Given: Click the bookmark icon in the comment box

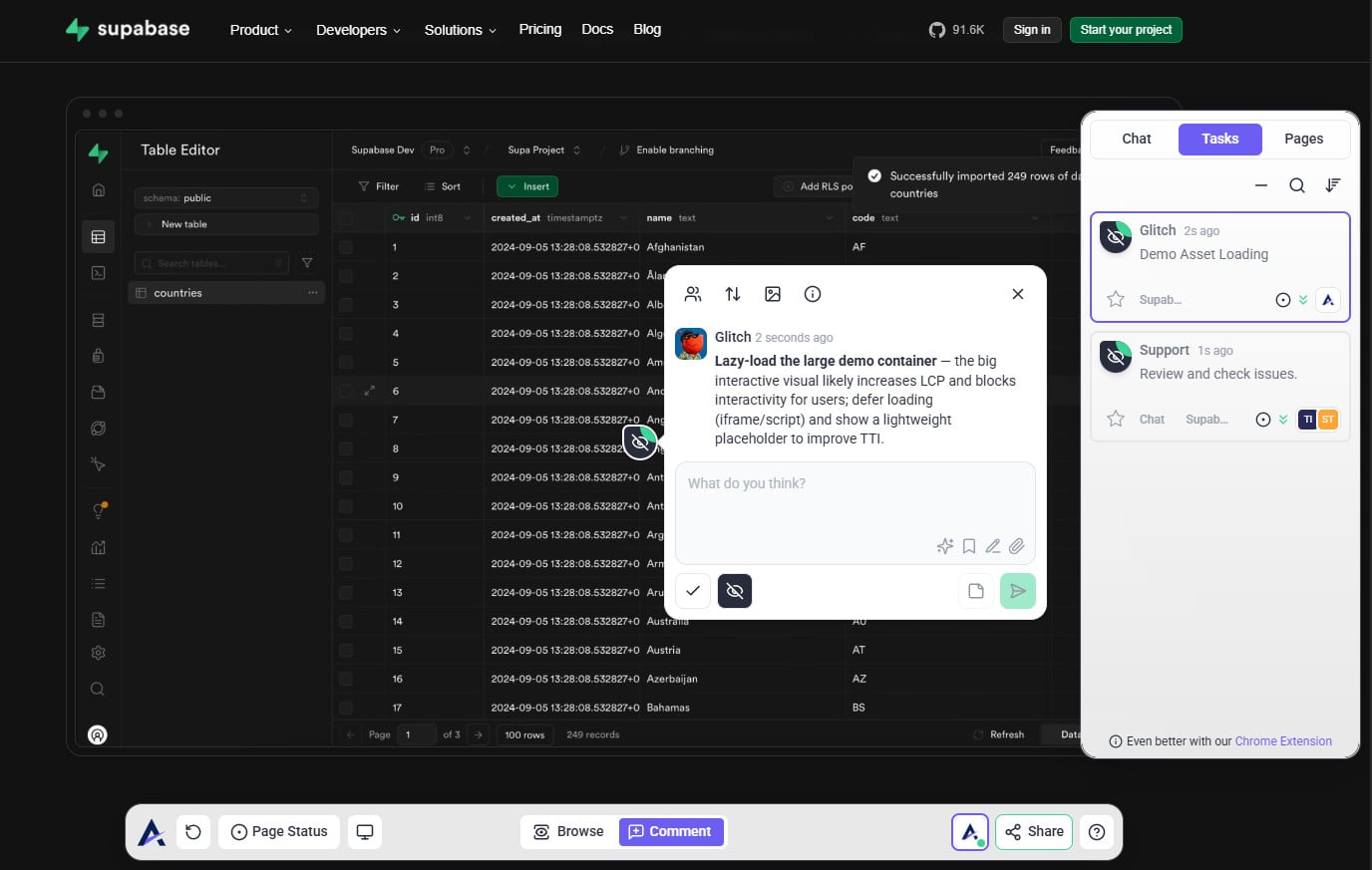Looking at the screenshot, I should [x=969, y=546].
